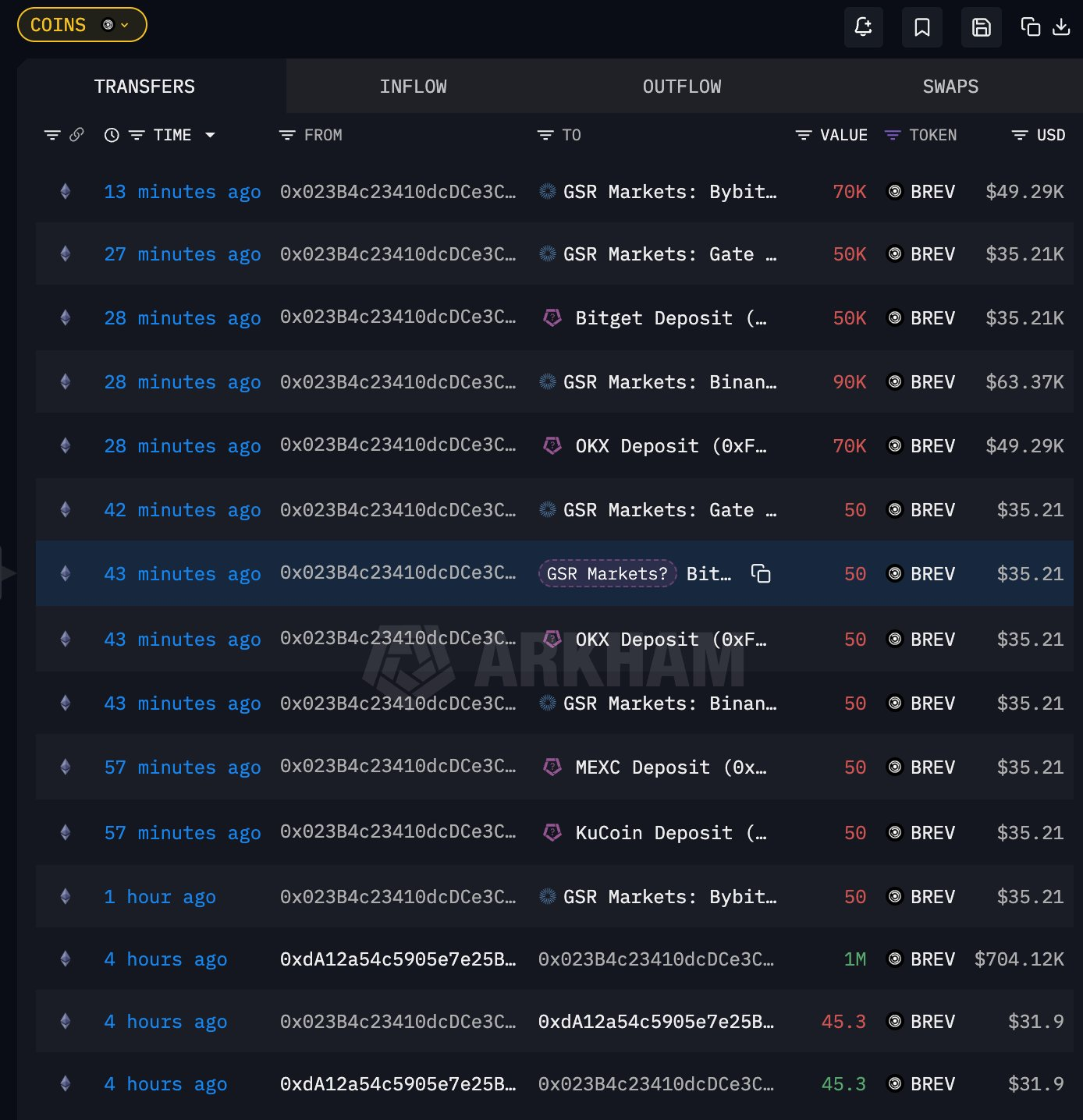Open the COINS dropdown
1083x1120 pixels.
[82, 25]
